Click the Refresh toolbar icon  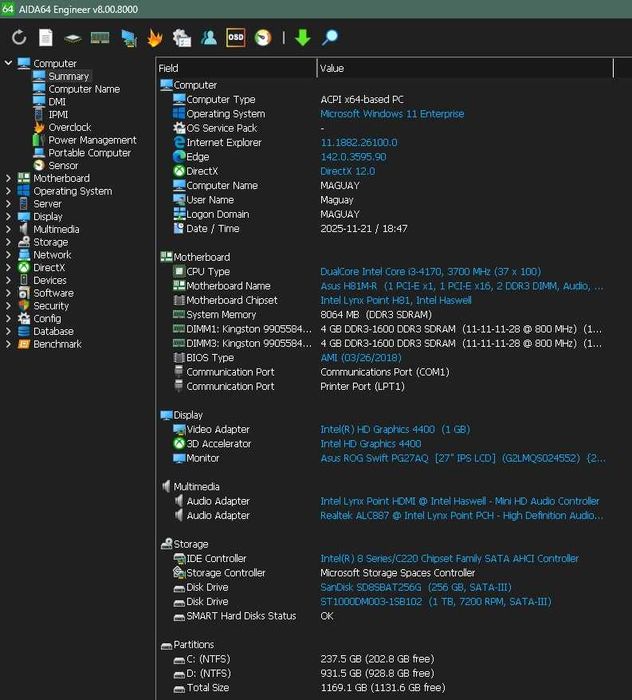tap(19, 38)
